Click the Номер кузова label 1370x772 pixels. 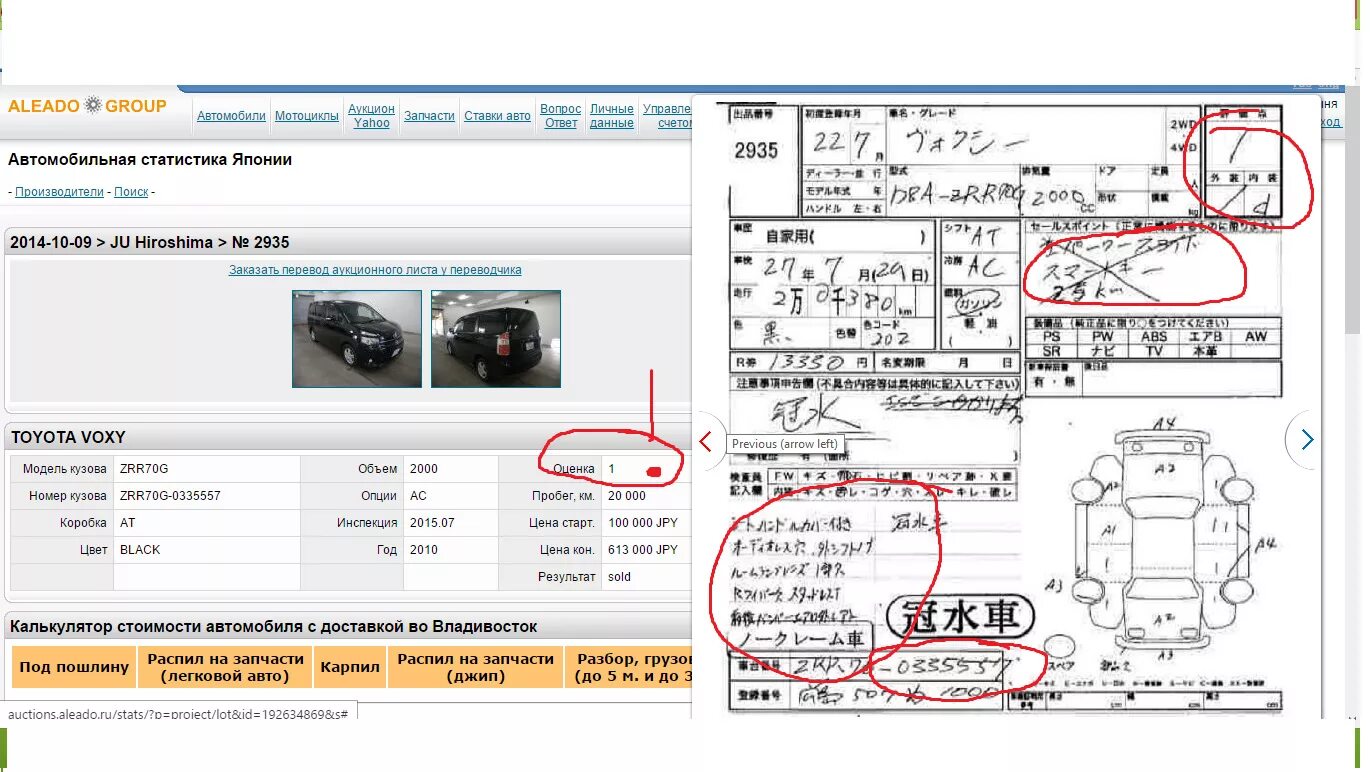click(68, 496)
